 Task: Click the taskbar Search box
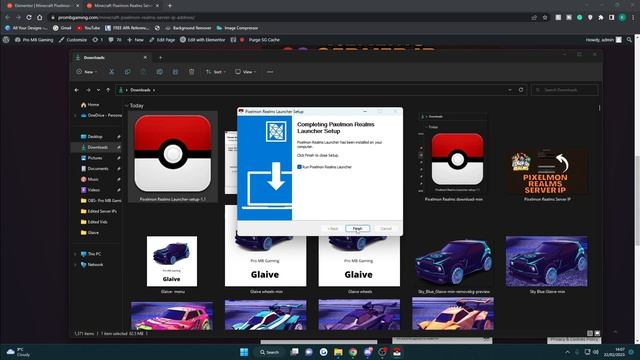coord(270,352)
